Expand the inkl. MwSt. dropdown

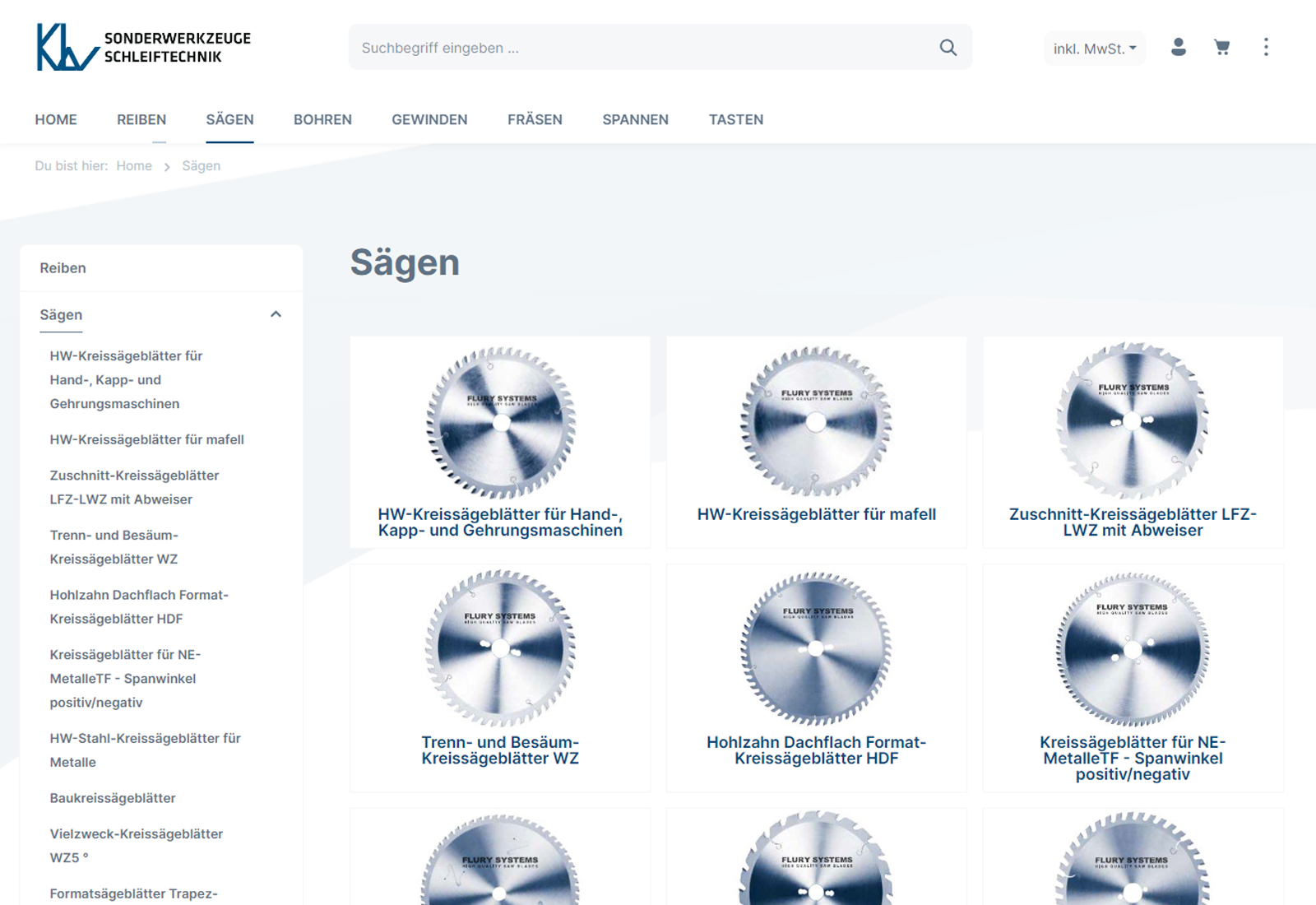1094,49
